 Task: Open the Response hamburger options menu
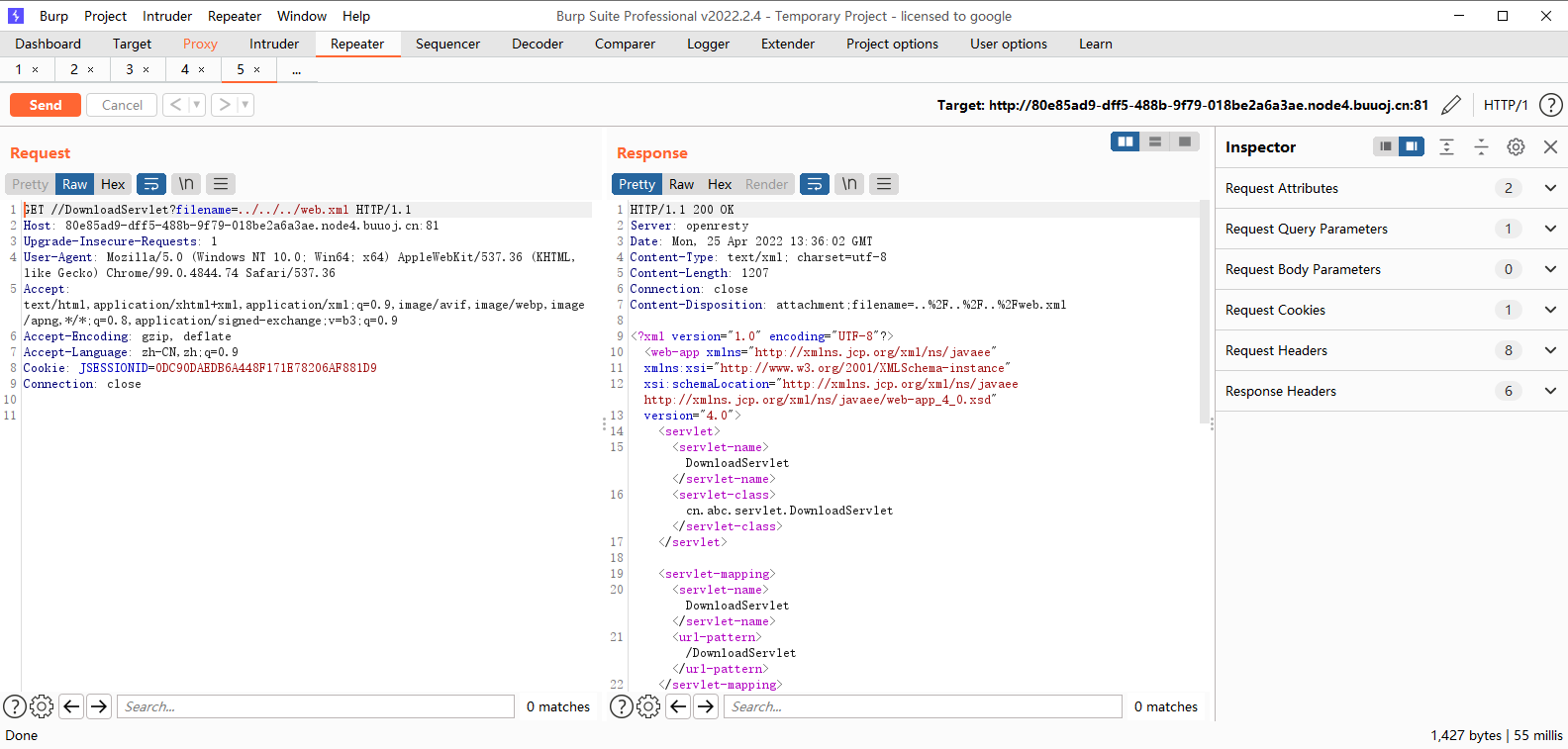point(884,184)
